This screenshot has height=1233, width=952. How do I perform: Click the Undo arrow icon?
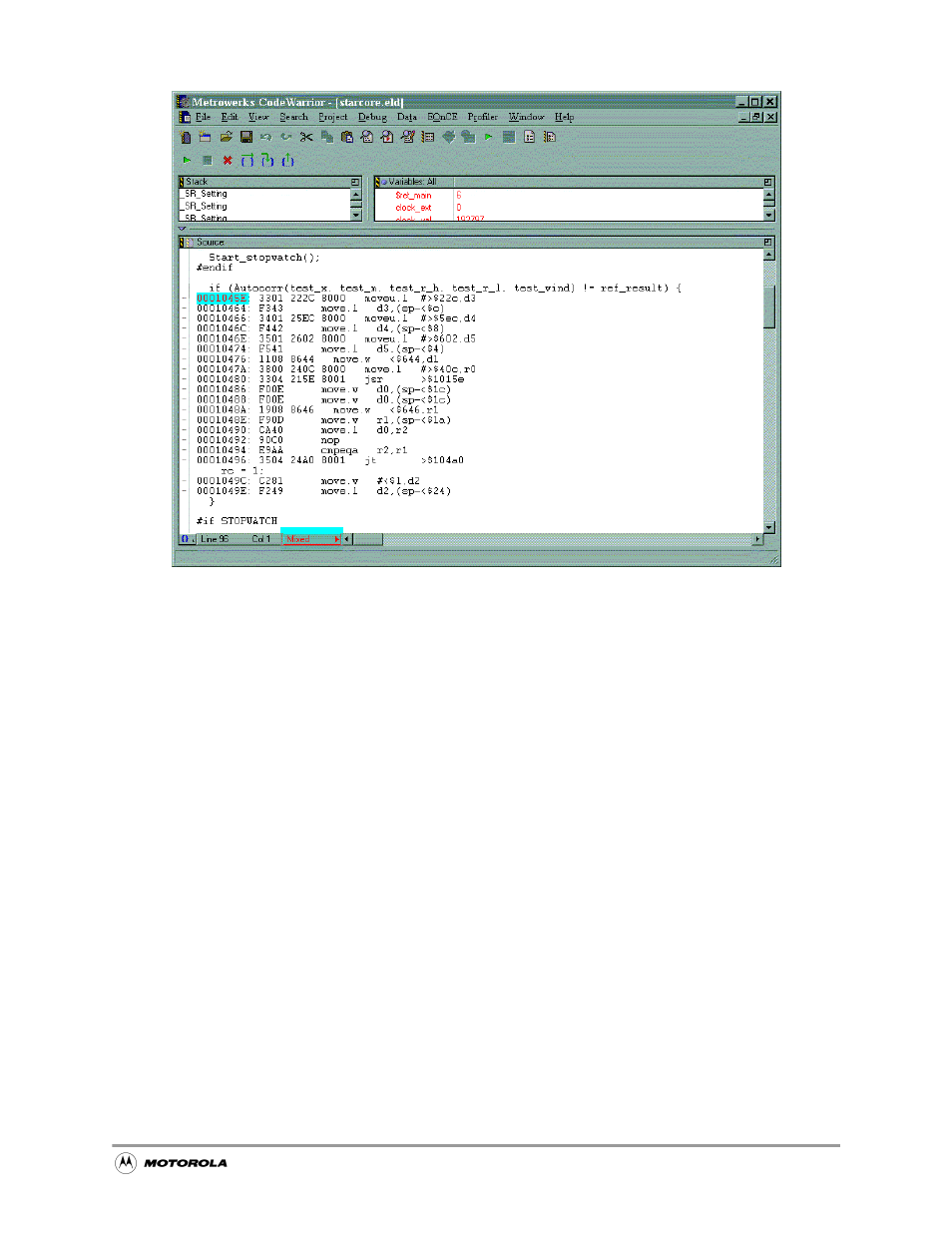click(x=265, y=137)
